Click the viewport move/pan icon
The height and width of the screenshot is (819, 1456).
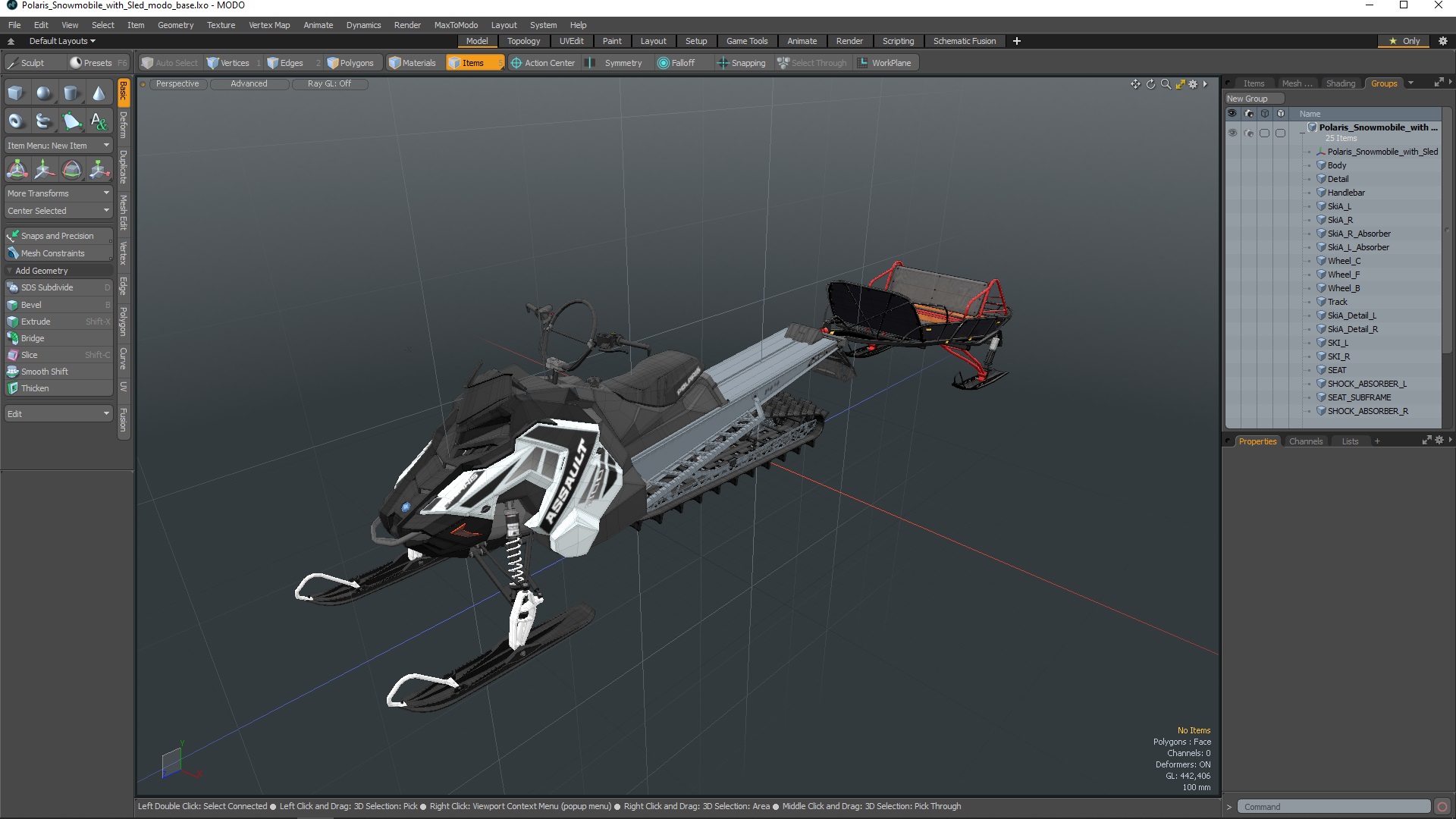[x=1135, y=84]
